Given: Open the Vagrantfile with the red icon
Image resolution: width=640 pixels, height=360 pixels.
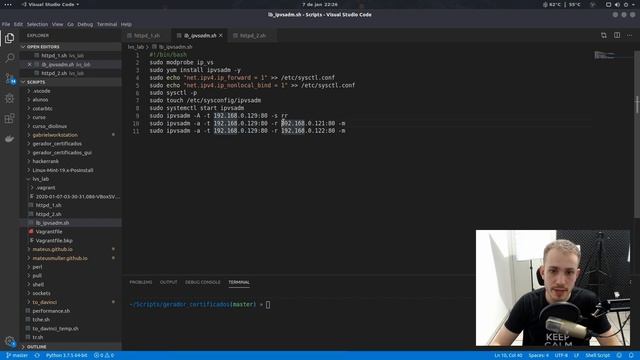Looking at the screenshot, I should click(49, 231).
